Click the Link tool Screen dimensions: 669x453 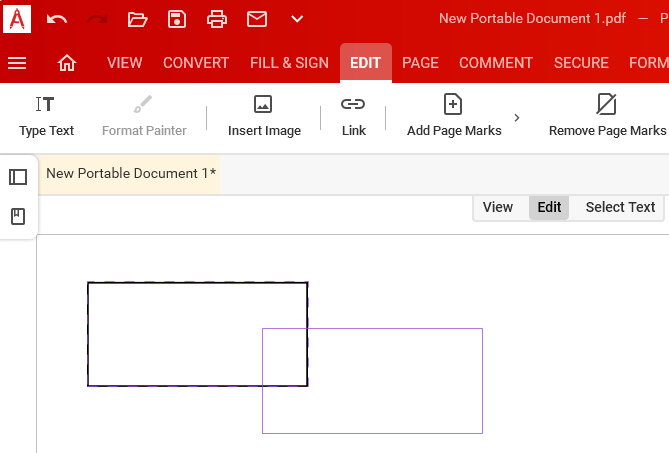[x=353, y=116]
